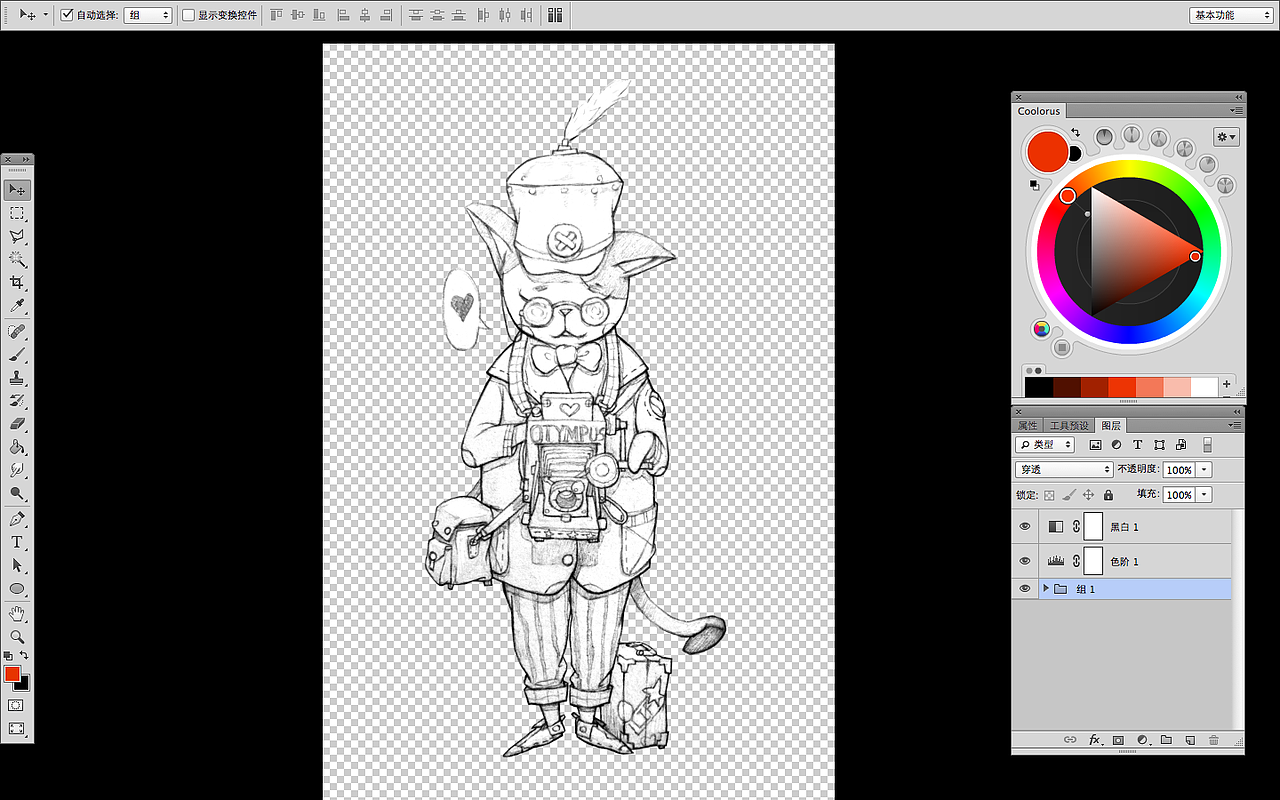Select the Smudge tool

tap(17, 470)
